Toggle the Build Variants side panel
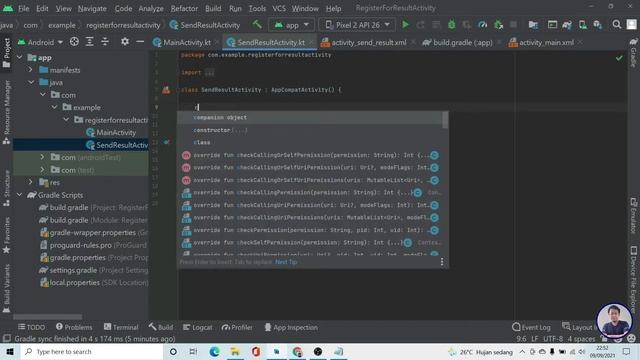Screen dimensions: 640x360 (7, 288)
